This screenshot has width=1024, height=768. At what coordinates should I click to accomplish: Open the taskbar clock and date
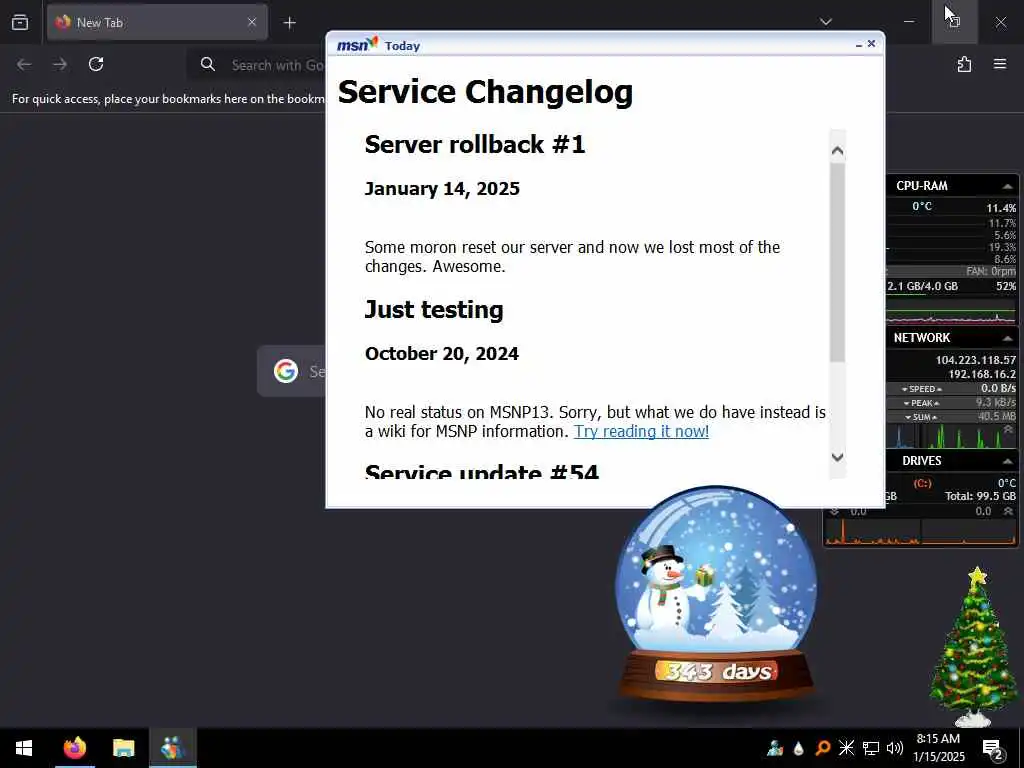938,748
